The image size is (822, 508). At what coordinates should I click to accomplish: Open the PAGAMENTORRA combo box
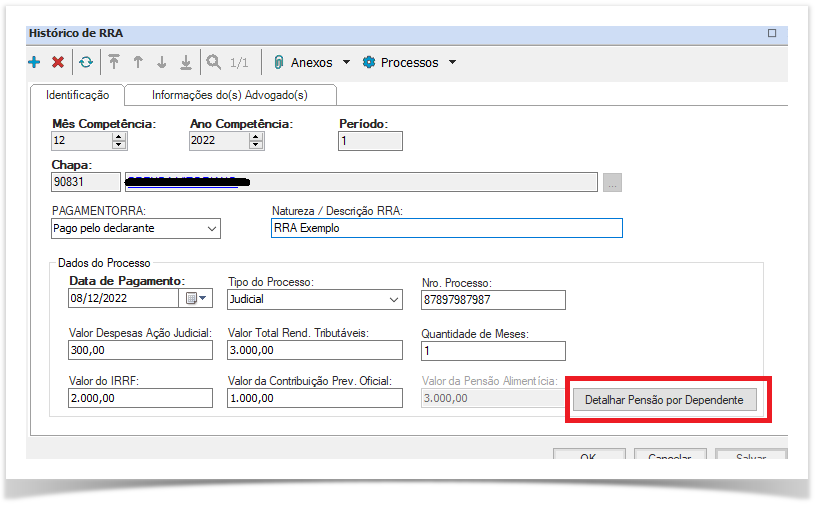[136, 229]
